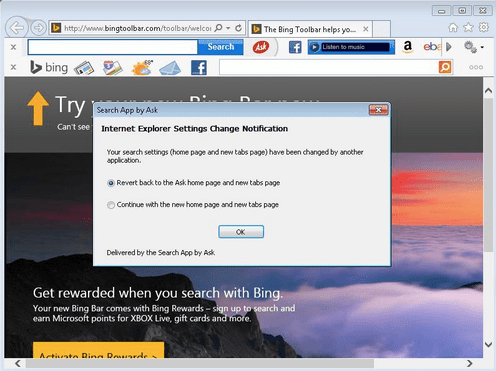Select Revert back to the Ask home page

(193, 183)
